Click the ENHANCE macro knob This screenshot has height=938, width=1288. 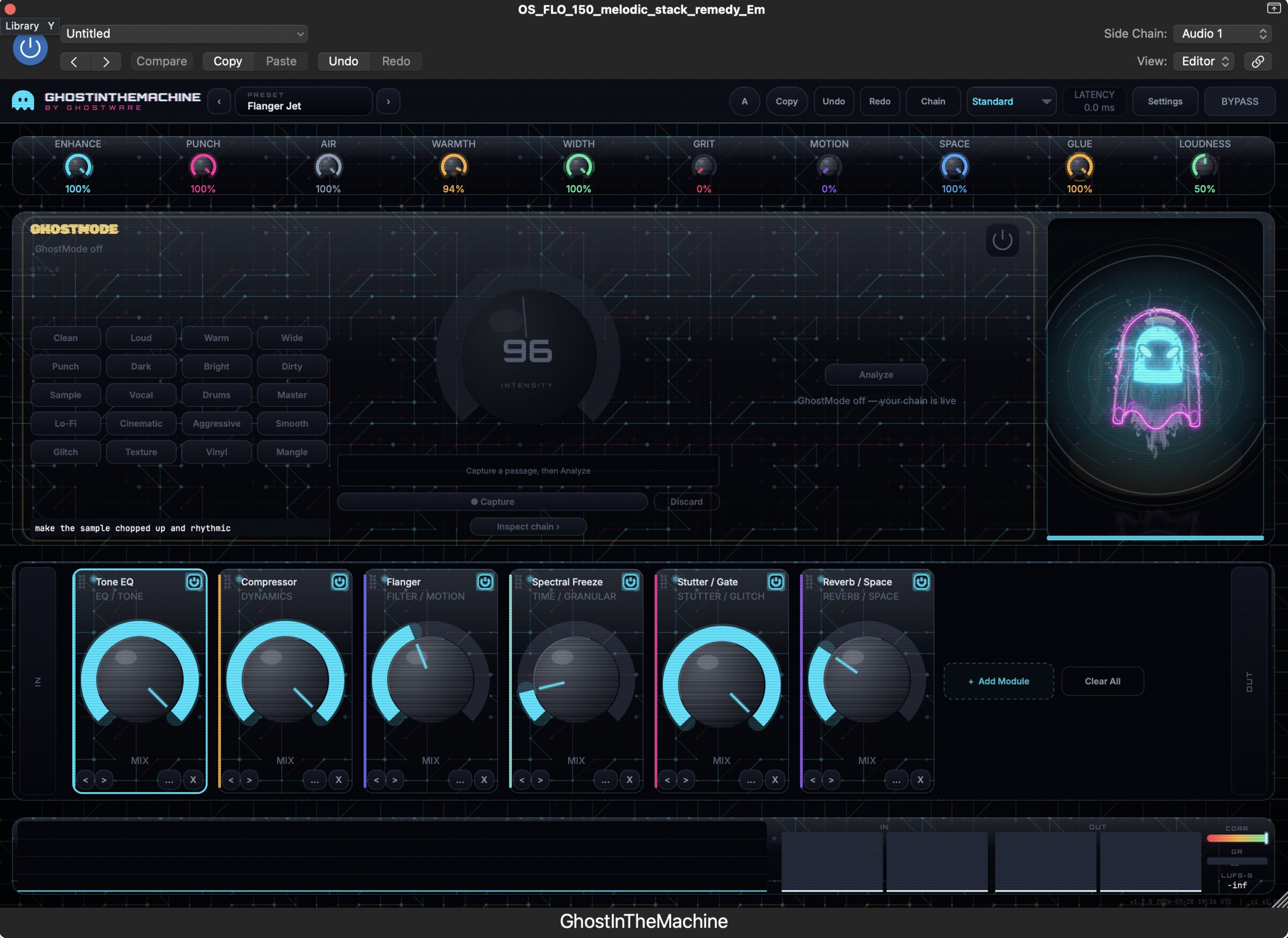click(x=78, y=167)
